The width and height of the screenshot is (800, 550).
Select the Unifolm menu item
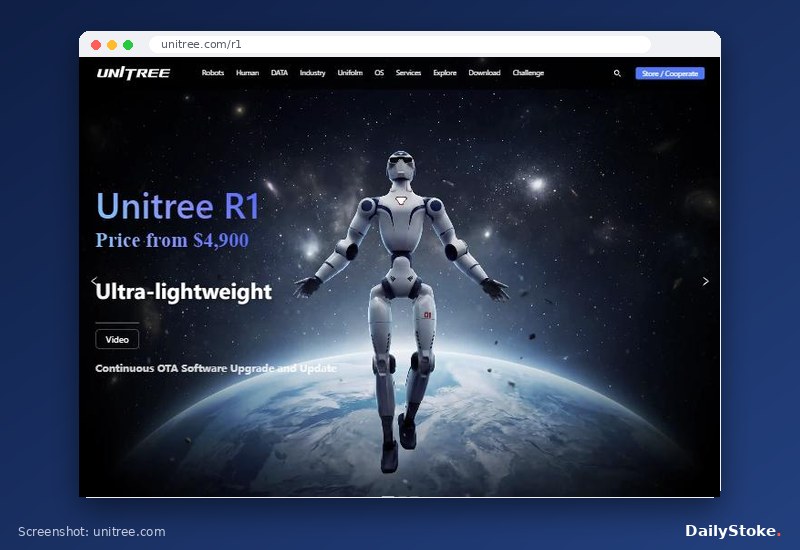(x=350, y=73)
